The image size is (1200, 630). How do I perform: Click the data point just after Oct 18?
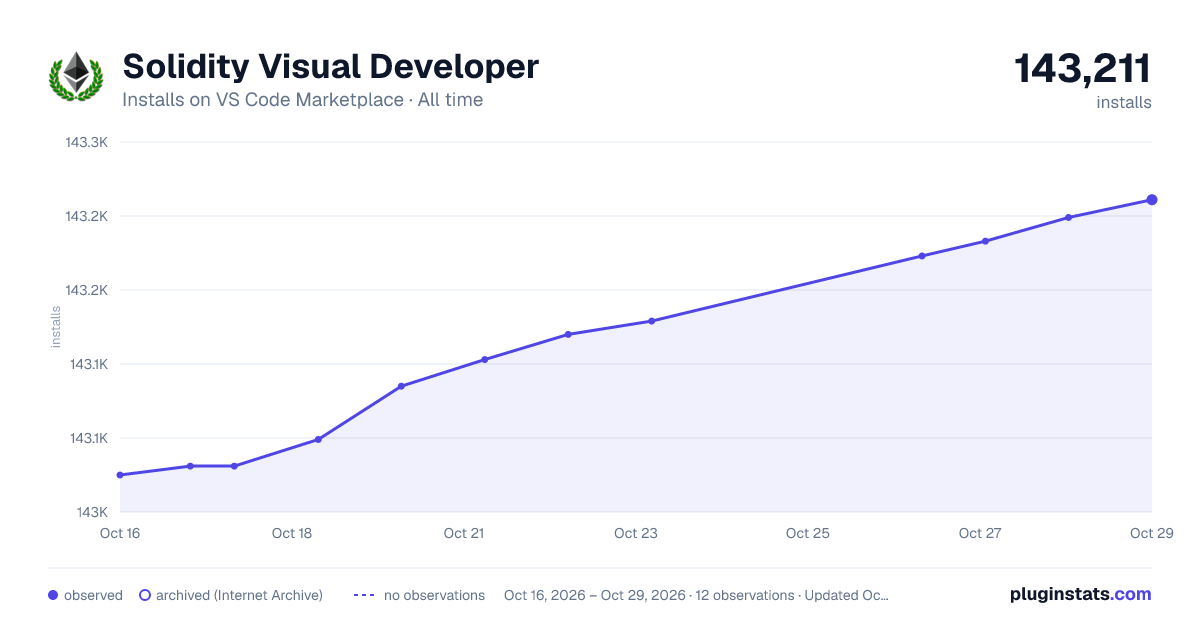[318, 439]
